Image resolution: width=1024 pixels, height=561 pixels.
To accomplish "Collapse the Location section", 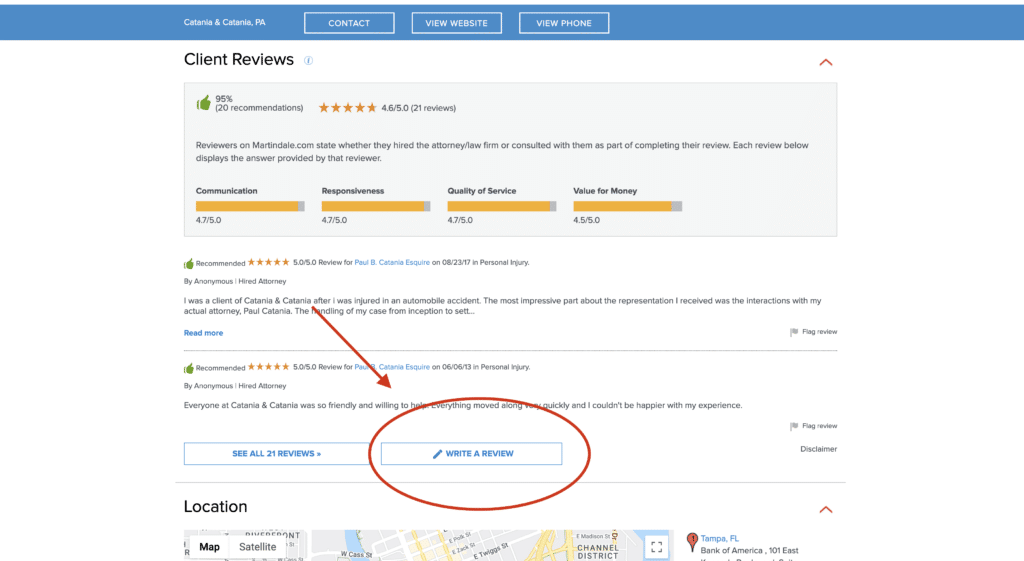I will click(x=825, y=509).
